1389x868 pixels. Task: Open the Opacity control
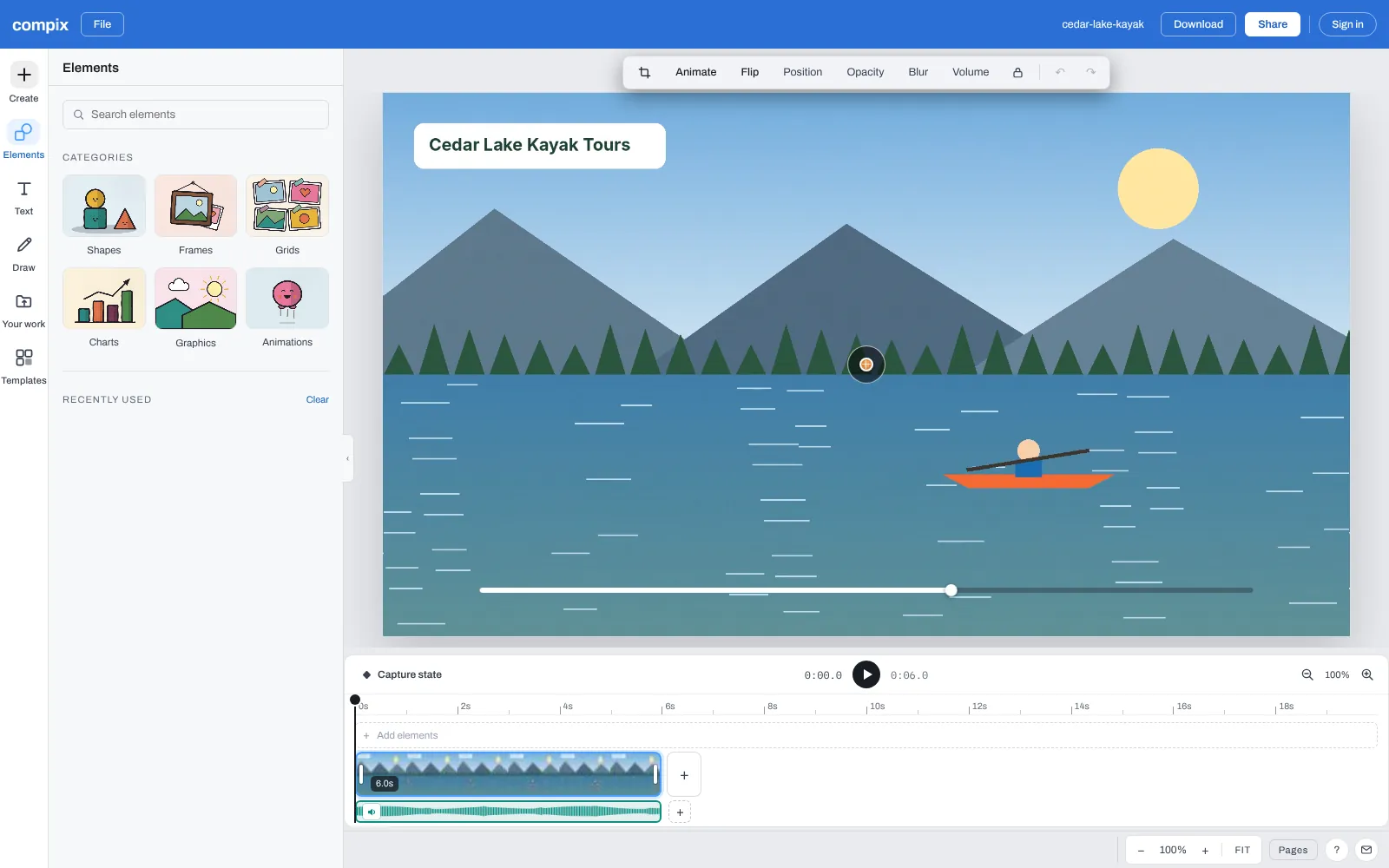866,72
